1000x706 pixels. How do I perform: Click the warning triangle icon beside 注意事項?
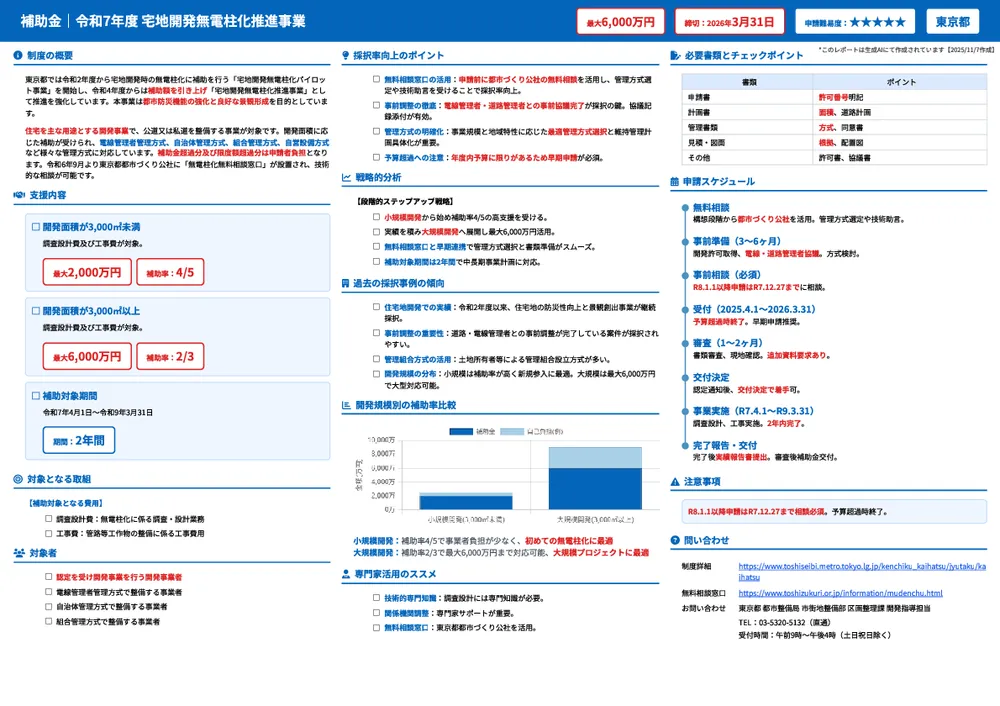point(674,482)
